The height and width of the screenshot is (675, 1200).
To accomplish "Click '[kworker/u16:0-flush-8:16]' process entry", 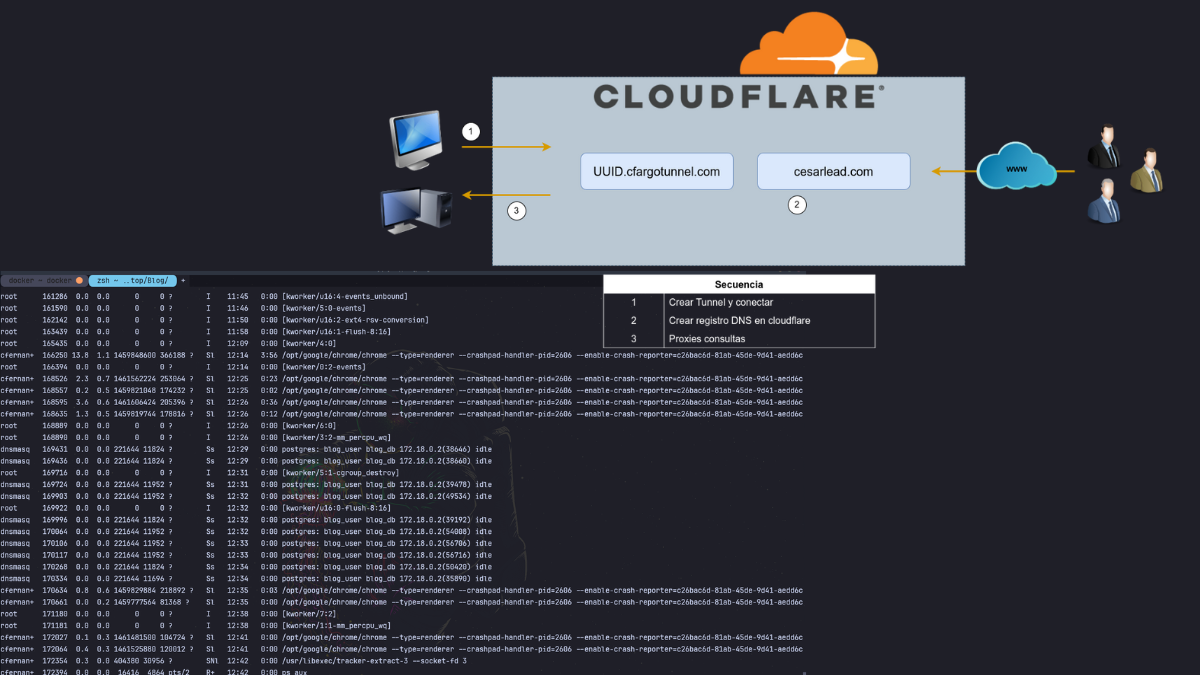I will [x=336, y=508].
